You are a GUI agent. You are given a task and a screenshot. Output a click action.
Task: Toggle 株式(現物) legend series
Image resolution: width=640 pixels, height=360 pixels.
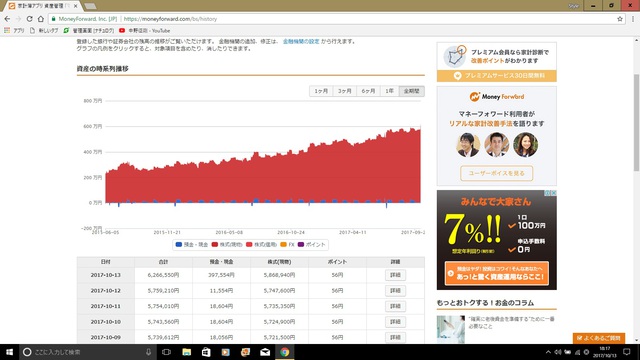pos(227,244)
